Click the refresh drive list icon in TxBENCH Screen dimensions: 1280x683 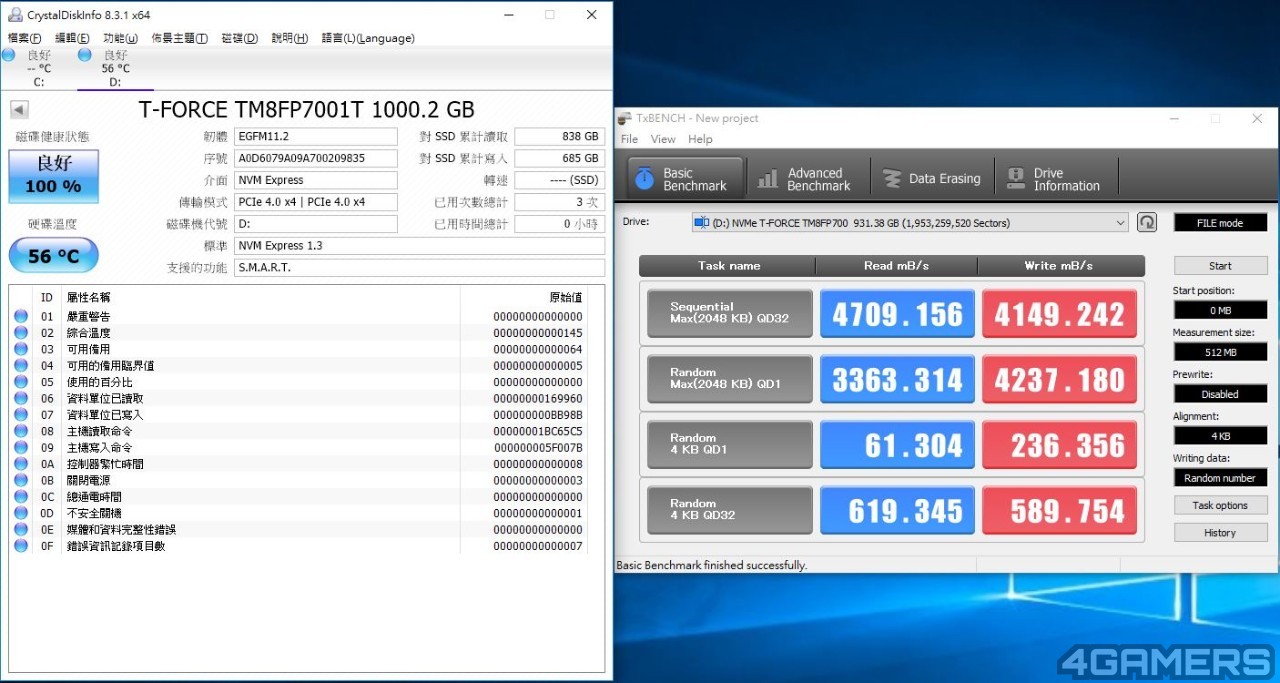coord(1147,222)
